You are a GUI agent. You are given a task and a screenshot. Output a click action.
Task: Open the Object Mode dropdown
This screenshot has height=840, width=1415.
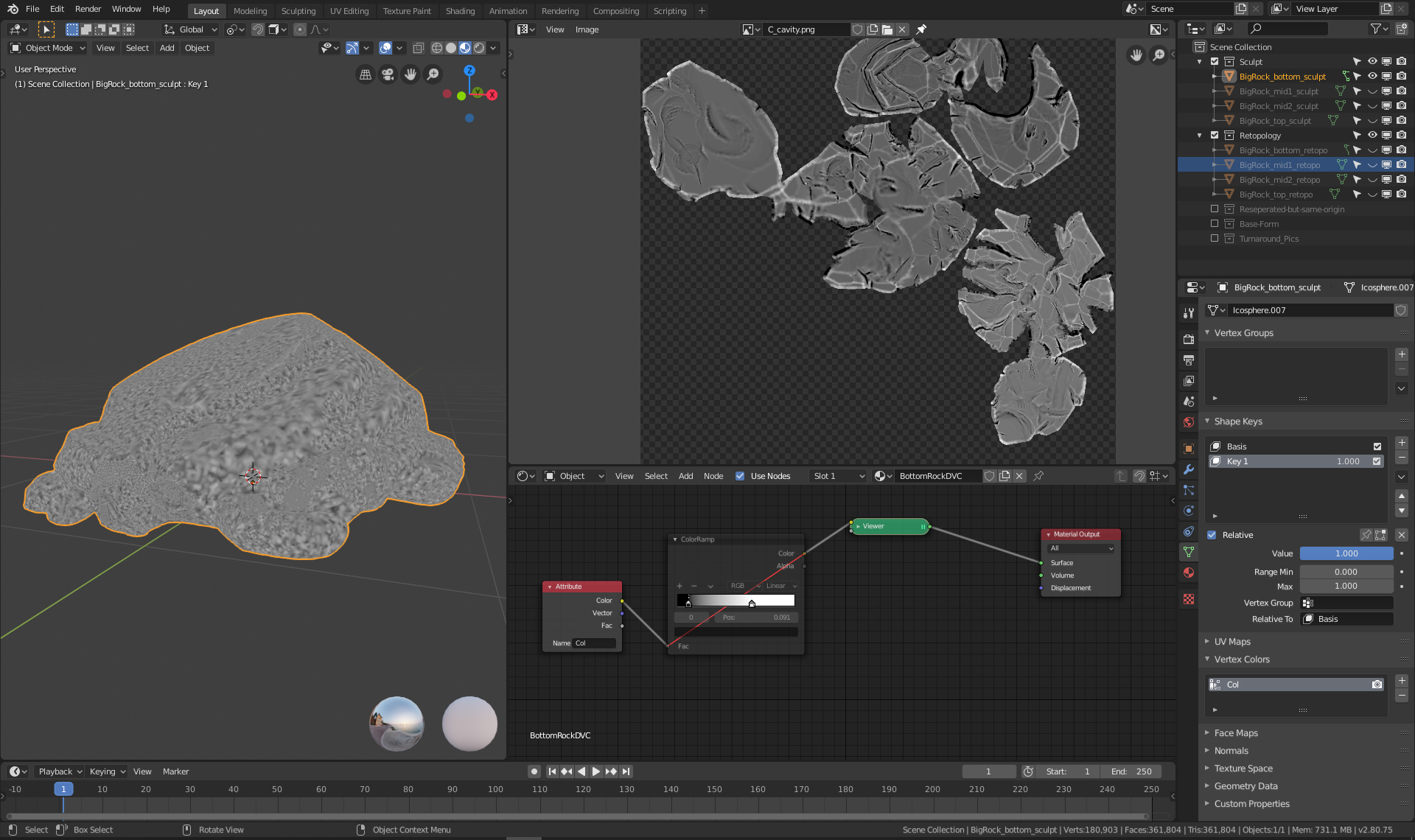click(x=47, y=48)
